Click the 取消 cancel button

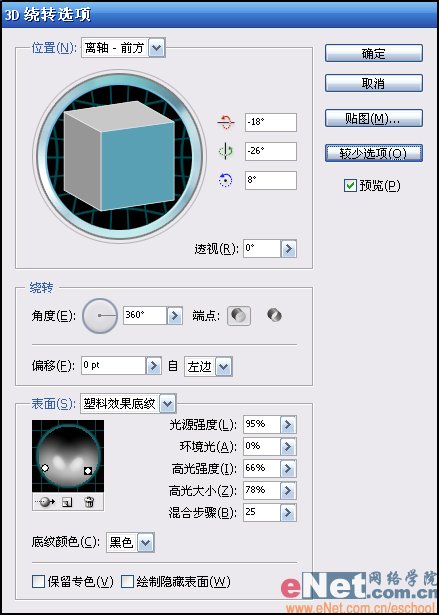pos(373,84)
